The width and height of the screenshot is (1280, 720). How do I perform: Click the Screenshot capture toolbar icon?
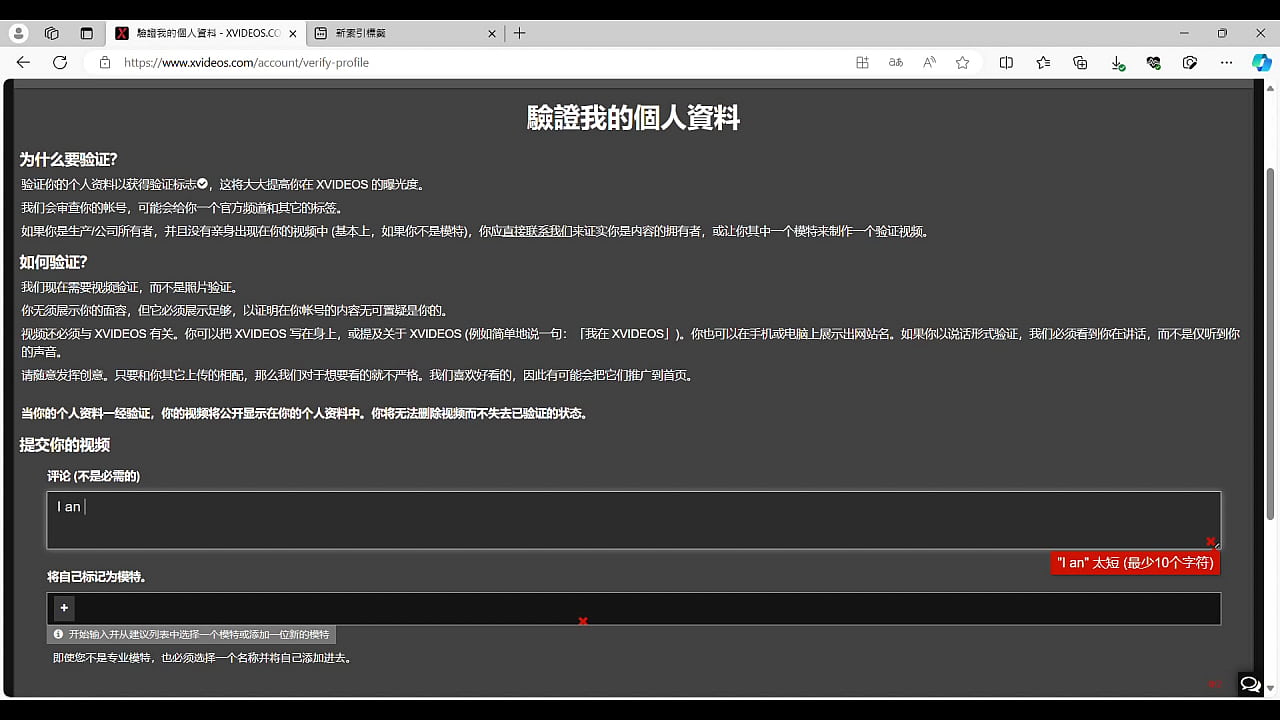(x=1190, y=62)
